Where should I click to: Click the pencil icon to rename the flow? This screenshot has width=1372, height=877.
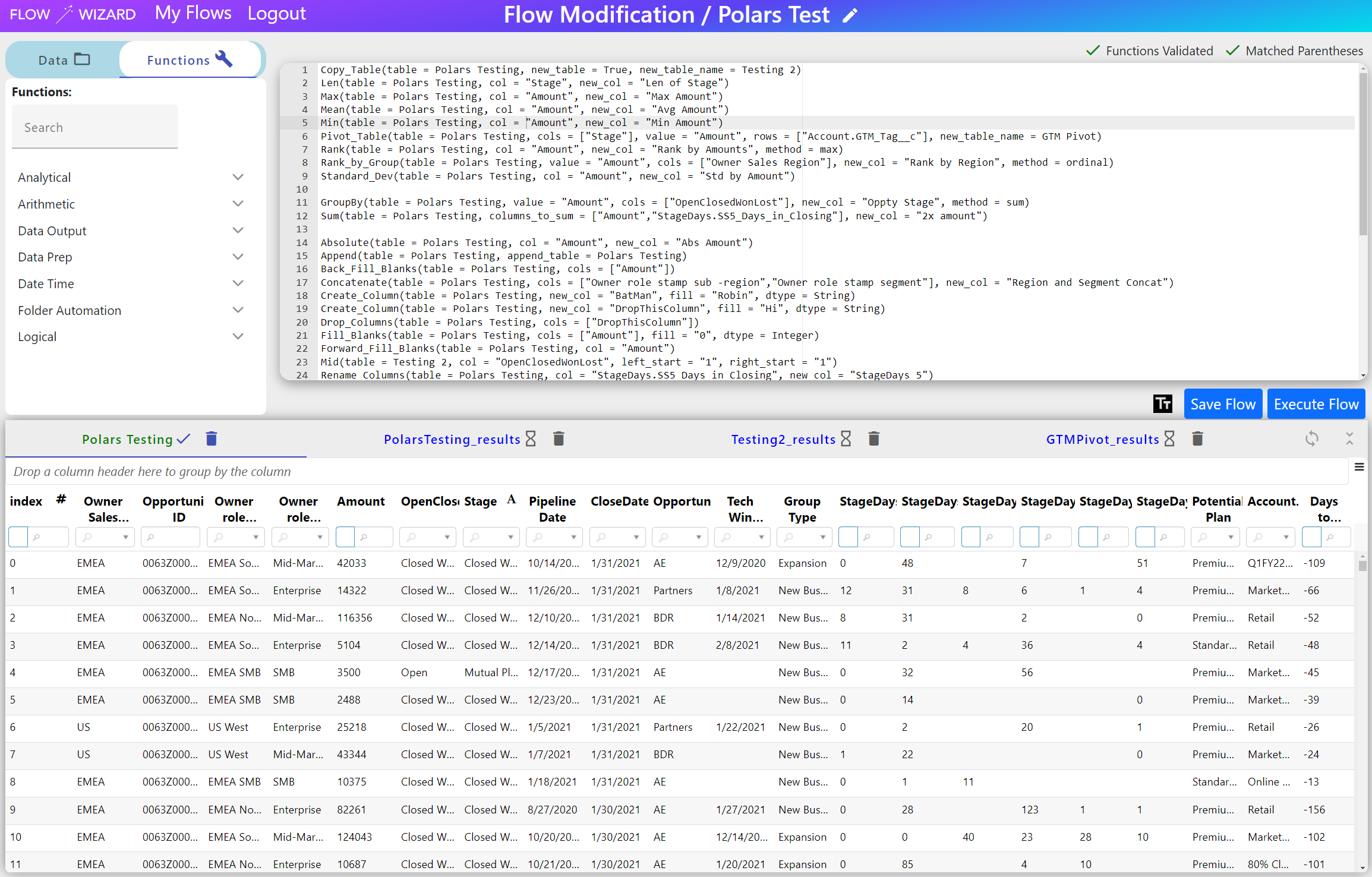pos(850,15)
